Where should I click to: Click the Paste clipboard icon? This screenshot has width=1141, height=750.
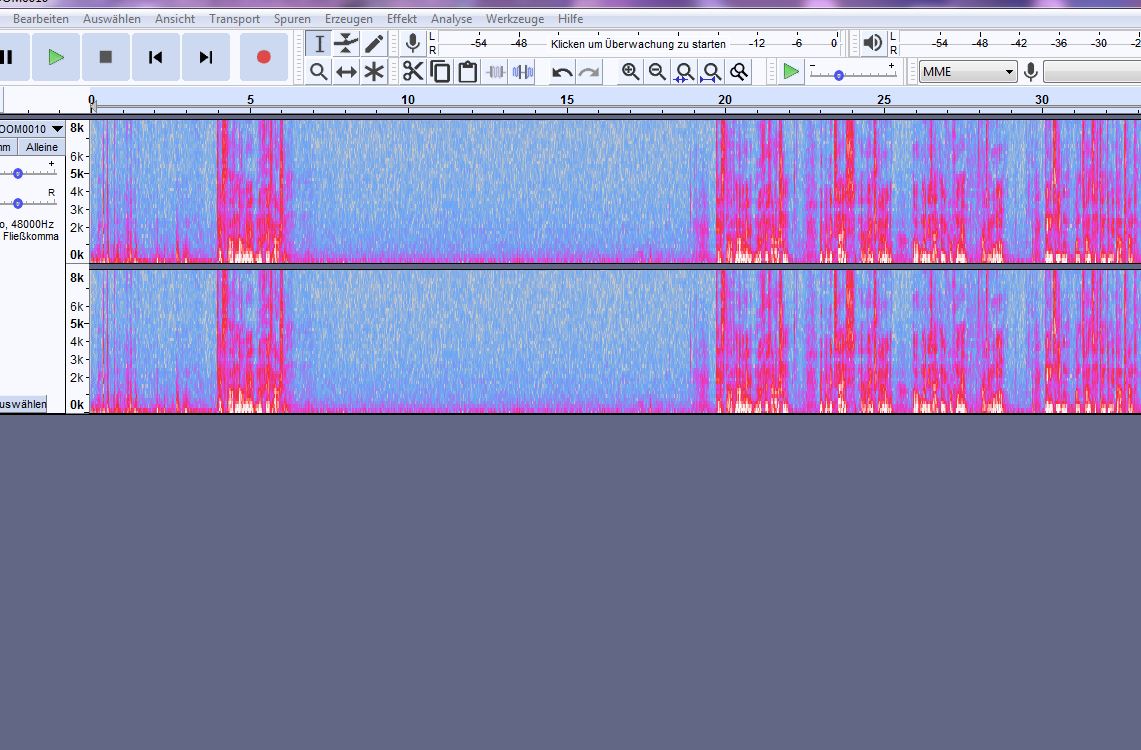point(468,71)
